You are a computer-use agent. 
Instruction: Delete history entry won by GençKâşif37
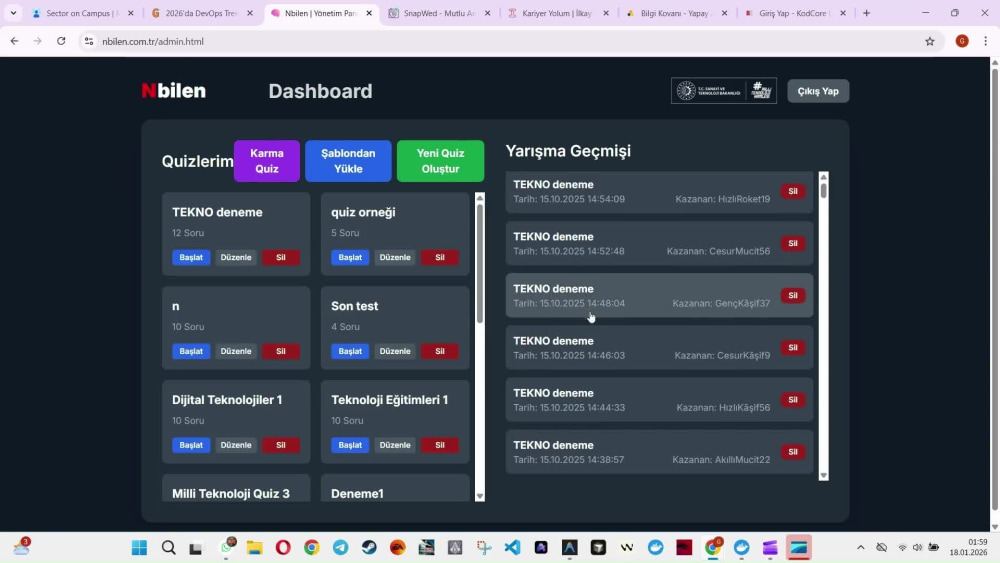pos(793,295)
